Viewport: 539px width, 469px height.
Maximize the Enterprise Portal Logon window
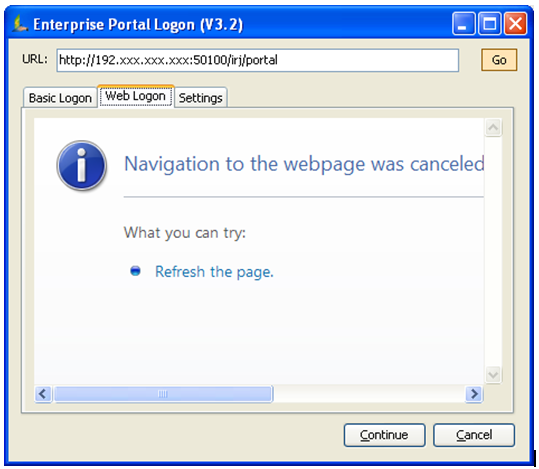coord(490,24)
